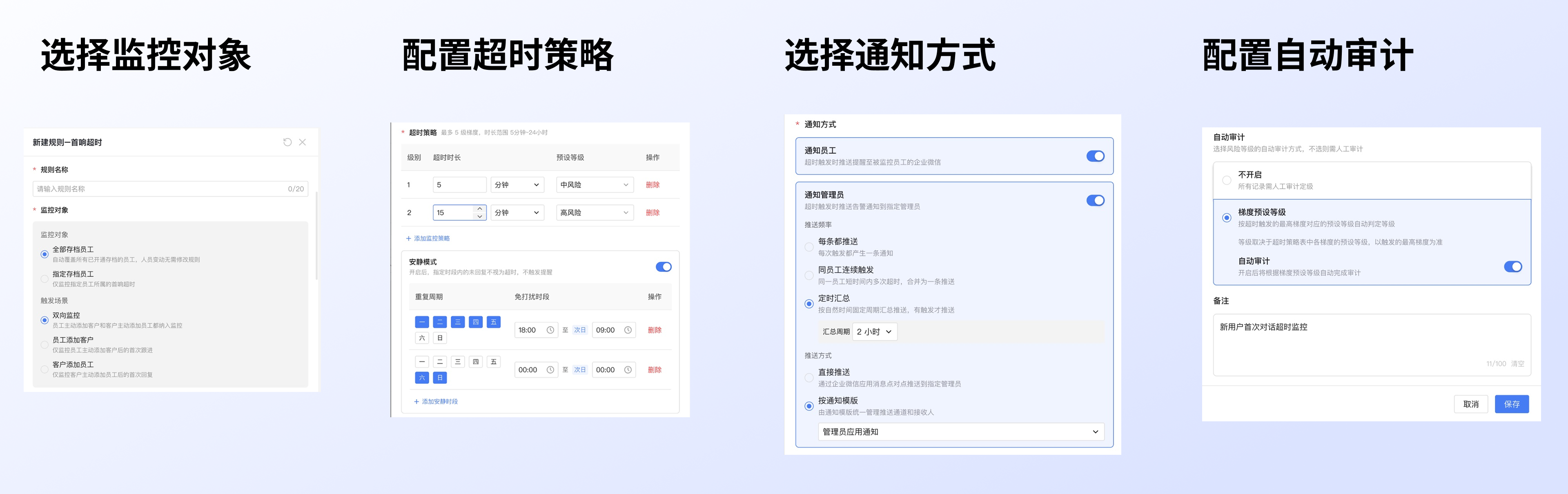
Task: Open the 中风险 preset level dropdown
Action: 595,185
